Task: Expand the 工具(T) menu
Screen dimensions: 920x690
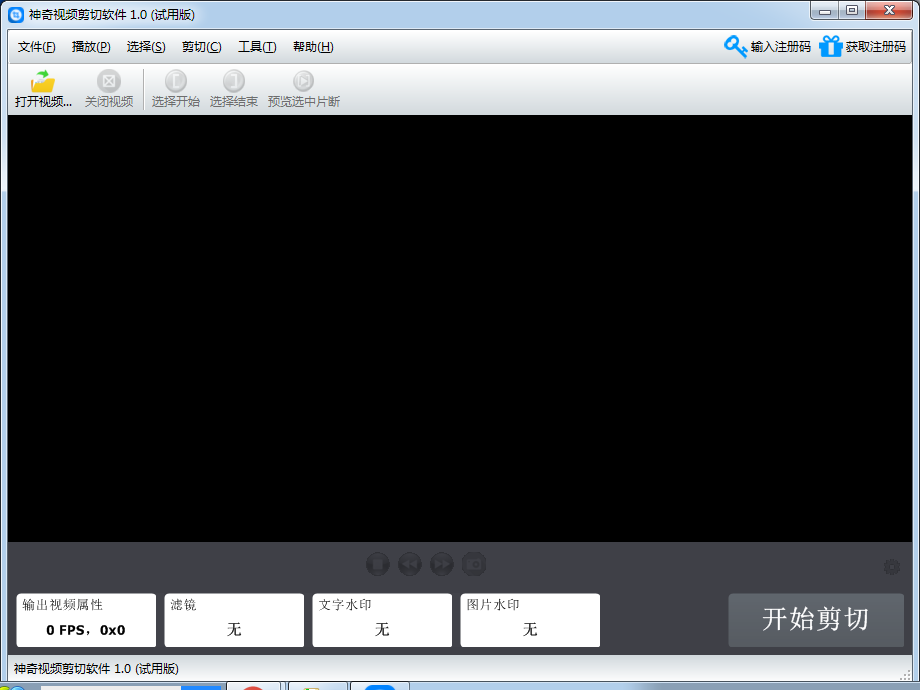Action: click(x=257, y=47)
